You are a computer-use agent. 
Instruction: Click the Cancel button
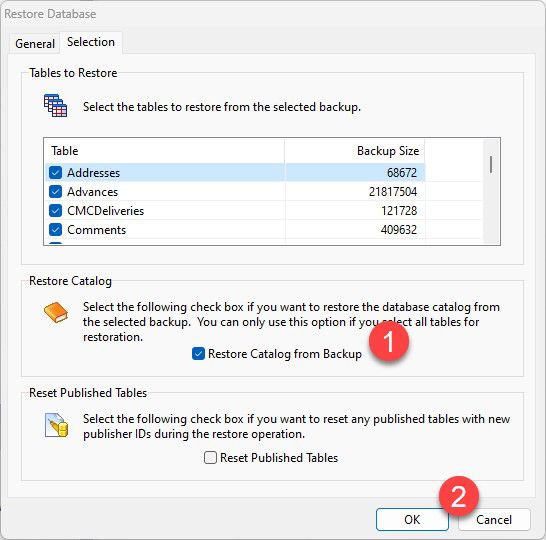tap(494, 520)
